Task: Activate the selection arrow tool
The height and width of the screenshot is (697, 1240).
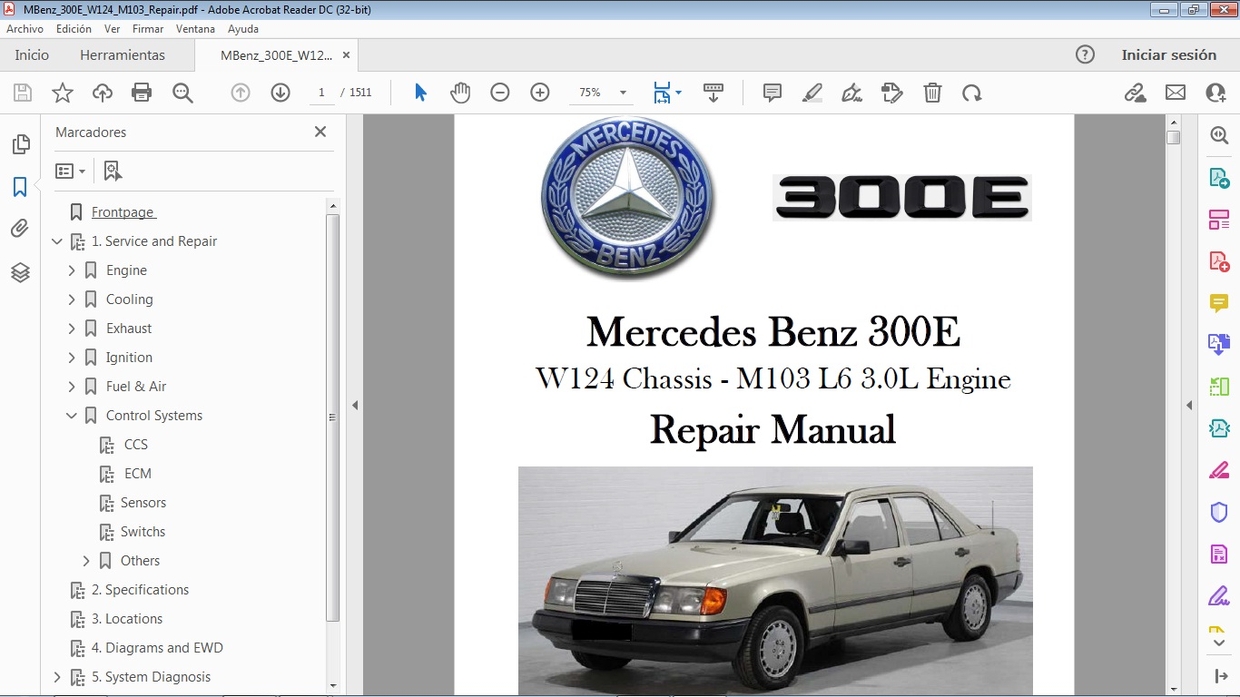Action: coord(420,93)
